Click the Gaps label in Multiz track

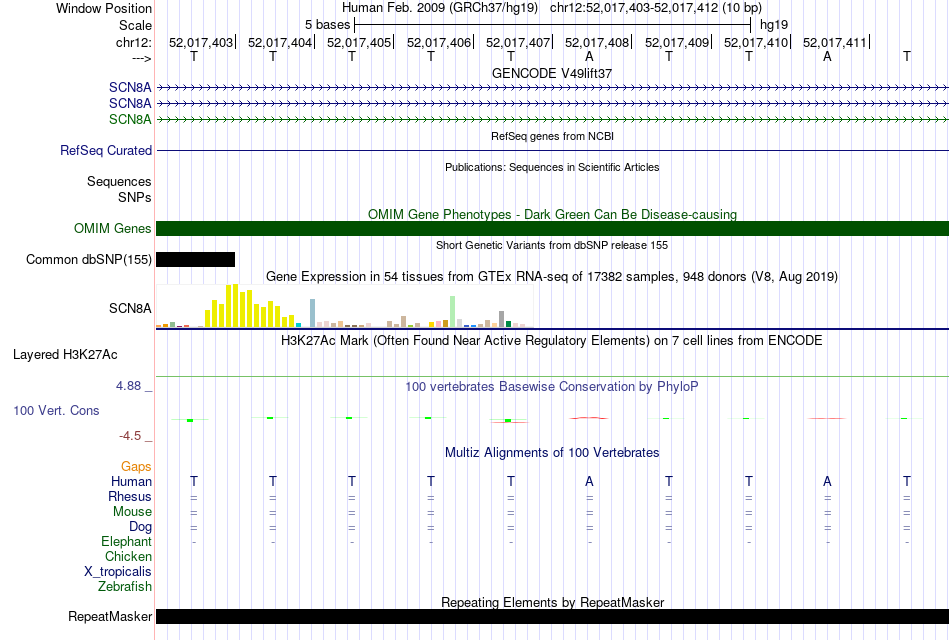pos(136,466)
